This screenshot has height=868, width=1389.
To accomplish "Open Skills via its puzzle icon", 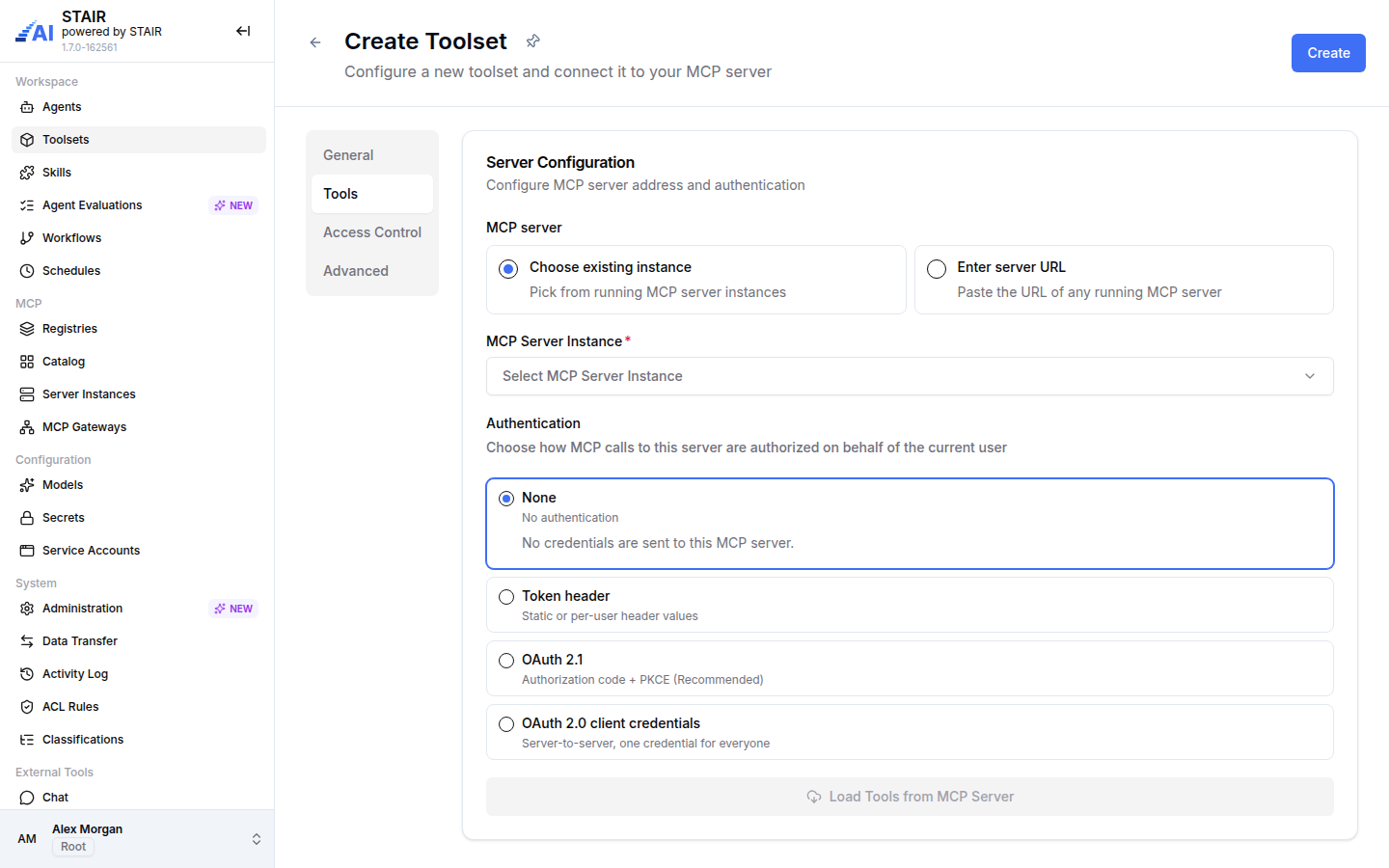I will (x=27, y=173).
